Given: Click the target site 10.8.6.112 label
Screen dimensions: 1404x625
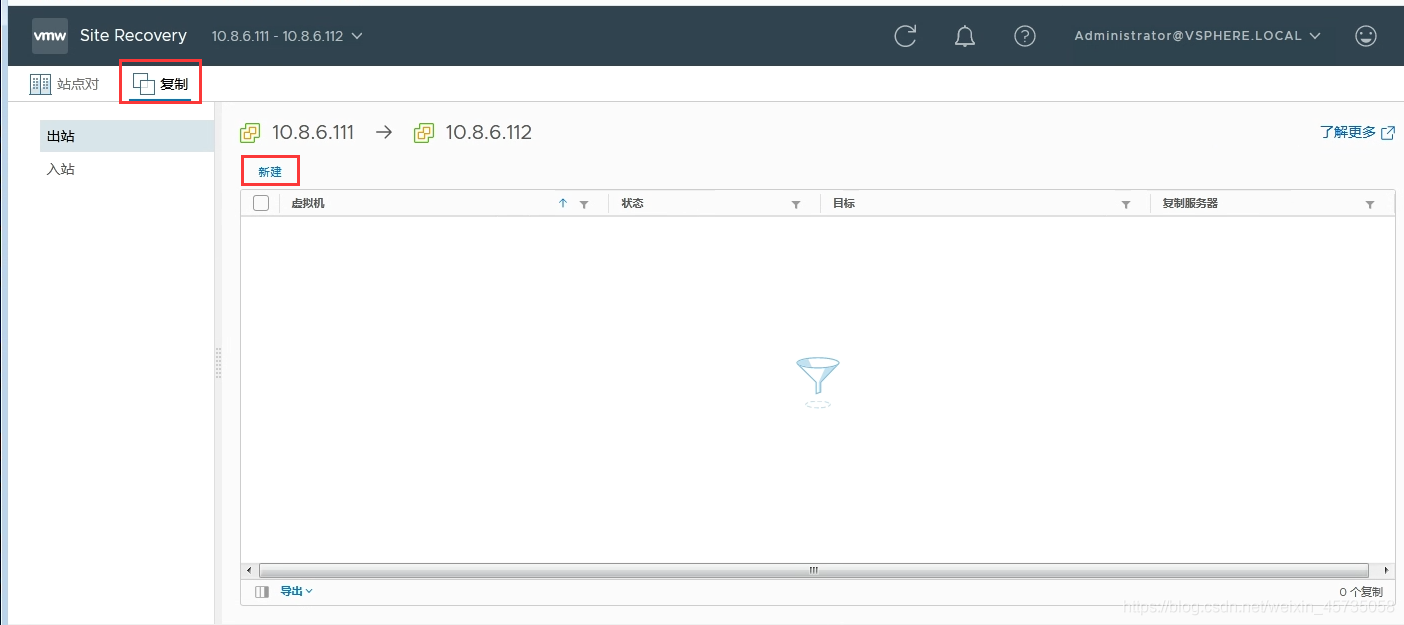Looking at the screenshot, I should 489,133.
